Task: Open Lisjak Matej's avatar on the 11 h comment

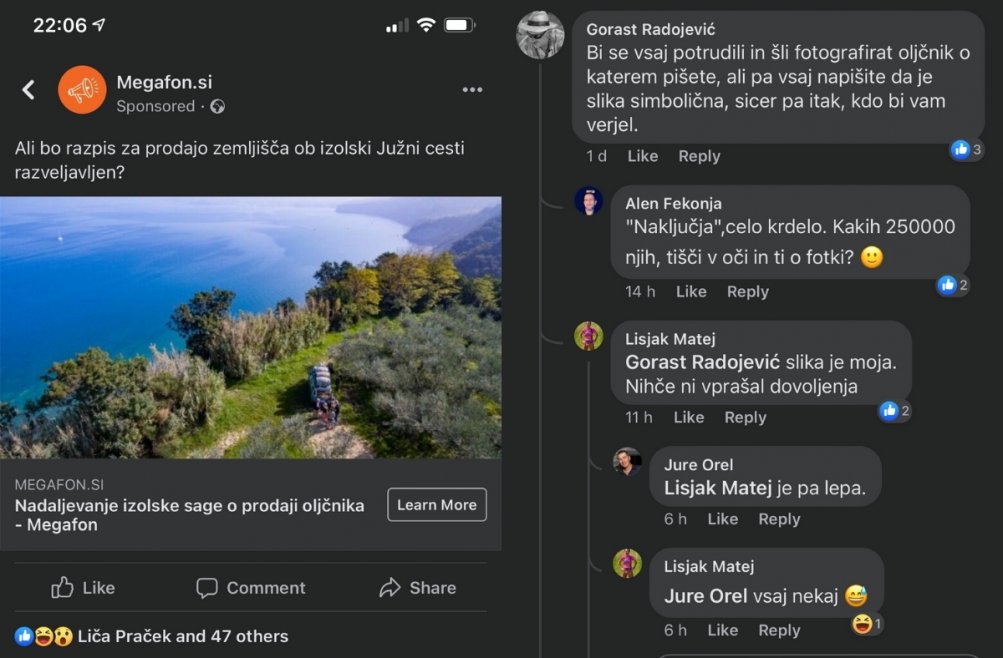Action: 588,336
